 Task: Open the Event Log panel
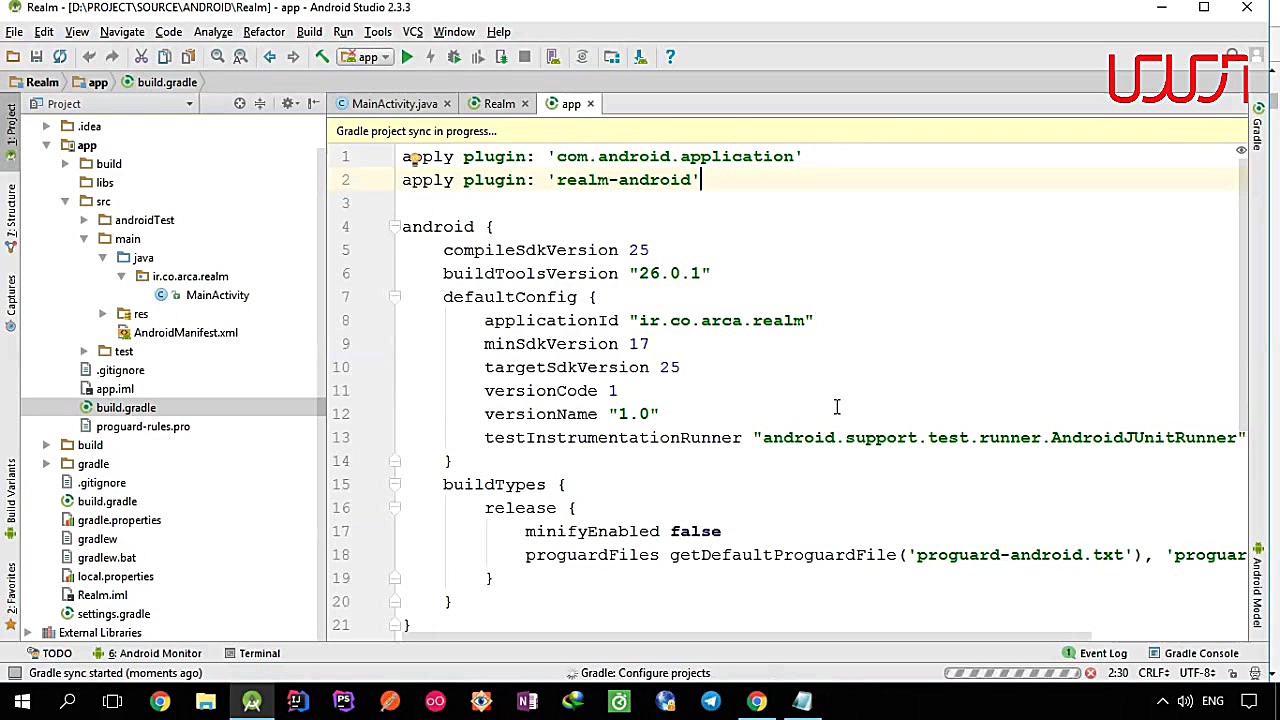tap(1103, 653)
